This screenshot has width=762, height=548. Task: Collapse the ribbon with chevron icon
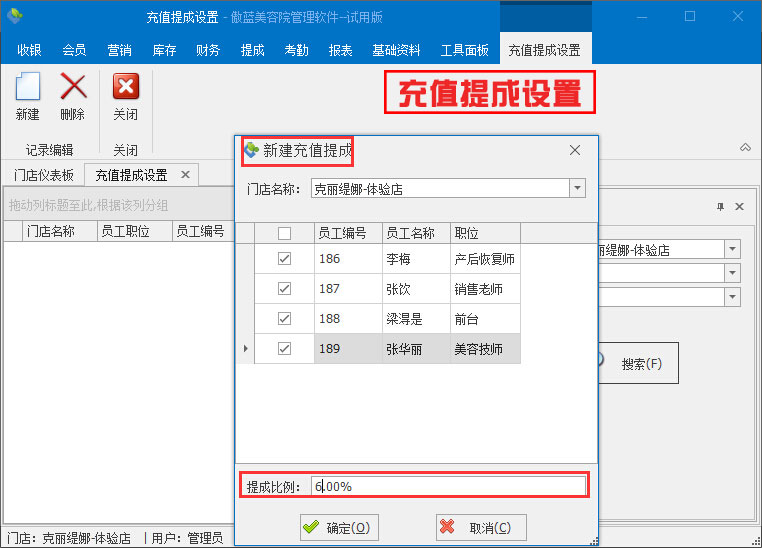[745, 147]
